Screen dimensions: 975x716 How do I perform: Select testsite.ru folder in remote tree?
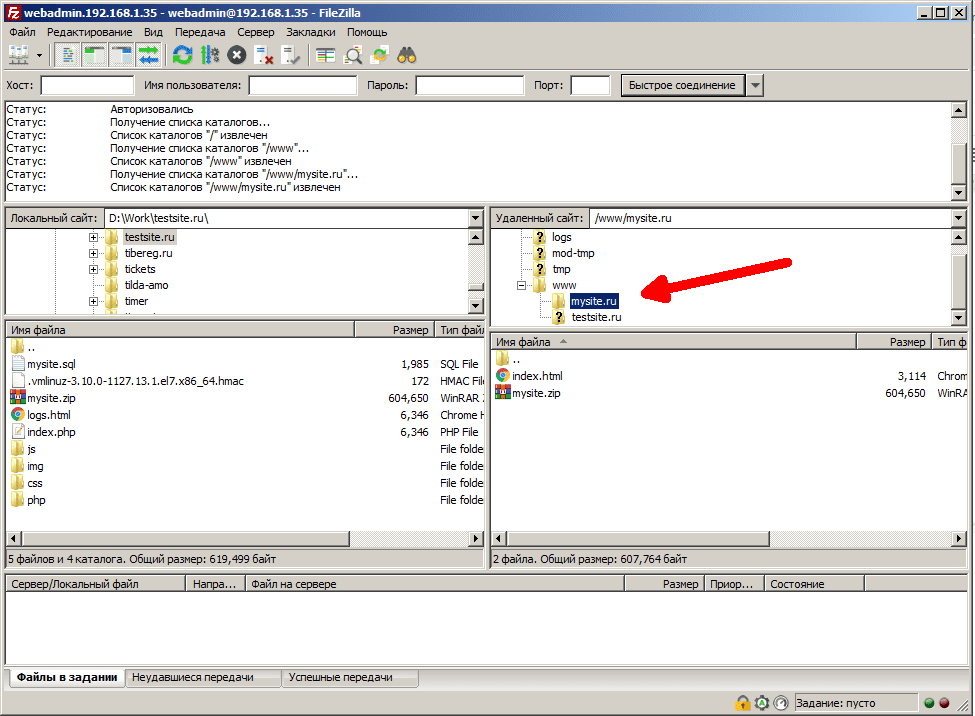596,317
